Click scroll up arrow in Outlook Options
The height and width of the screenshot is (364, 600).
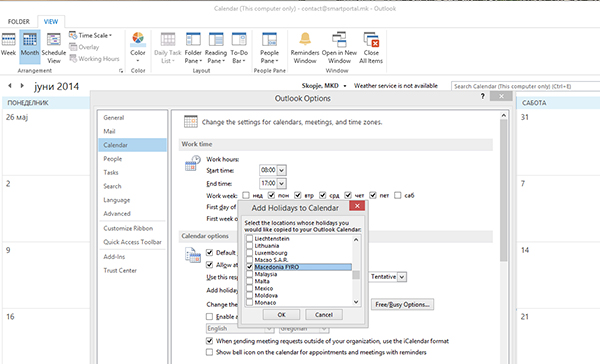504,115
